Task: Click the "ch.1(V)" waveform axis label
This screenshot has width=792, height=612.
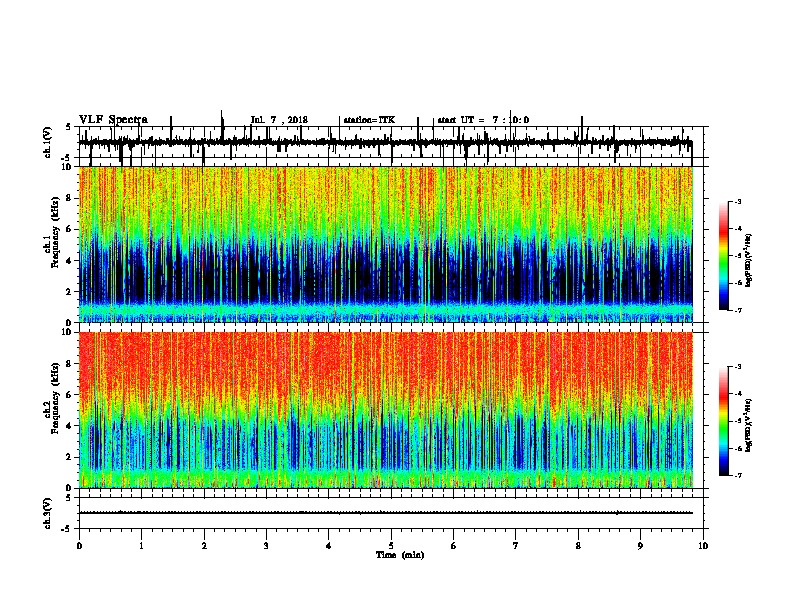Action: pyautogui.click(x=48, y=142)
